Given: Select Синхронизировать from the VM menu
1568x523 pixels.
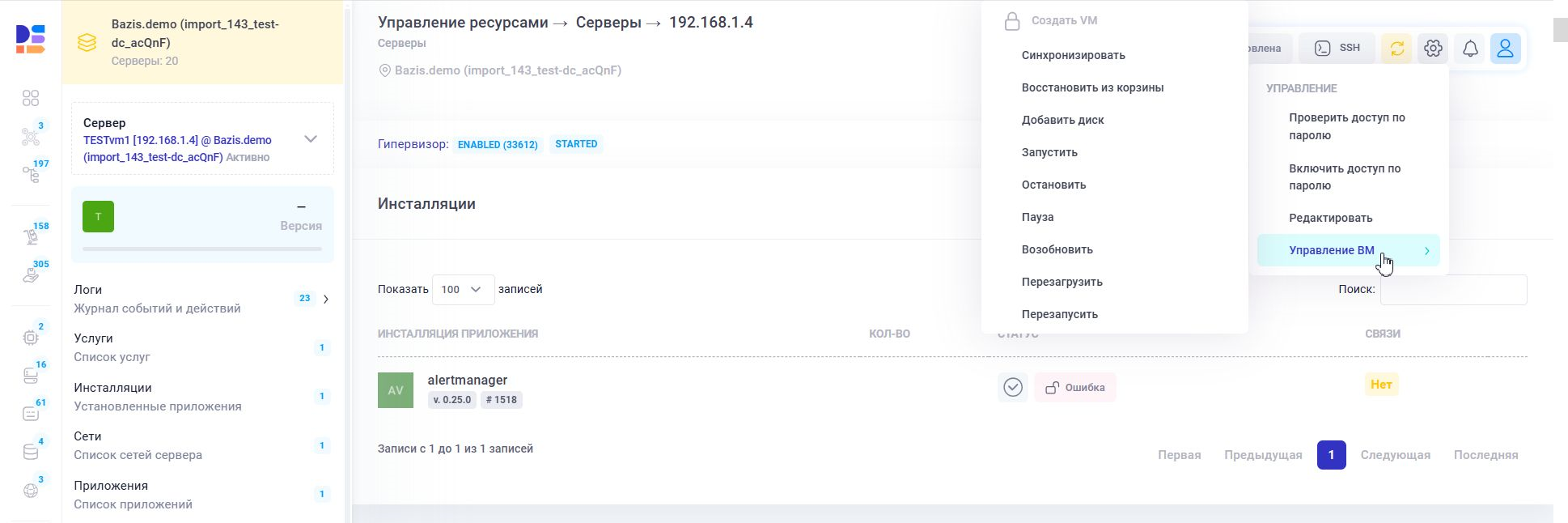Looking at the screenshot, I should (x=1073, y=55).
